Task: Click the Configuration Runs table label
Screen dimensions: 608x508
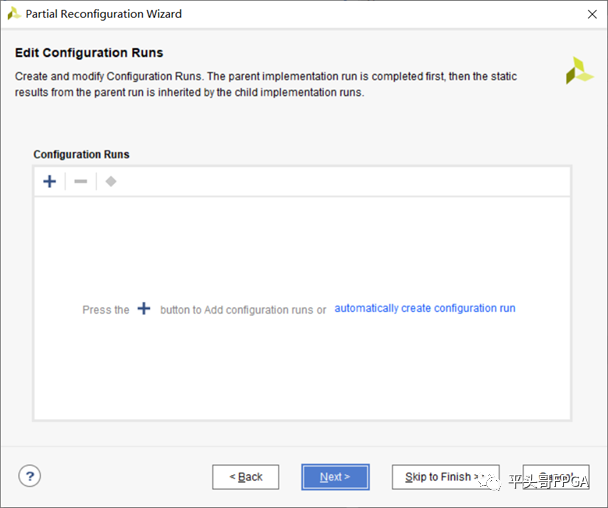Action: [81, 154]
